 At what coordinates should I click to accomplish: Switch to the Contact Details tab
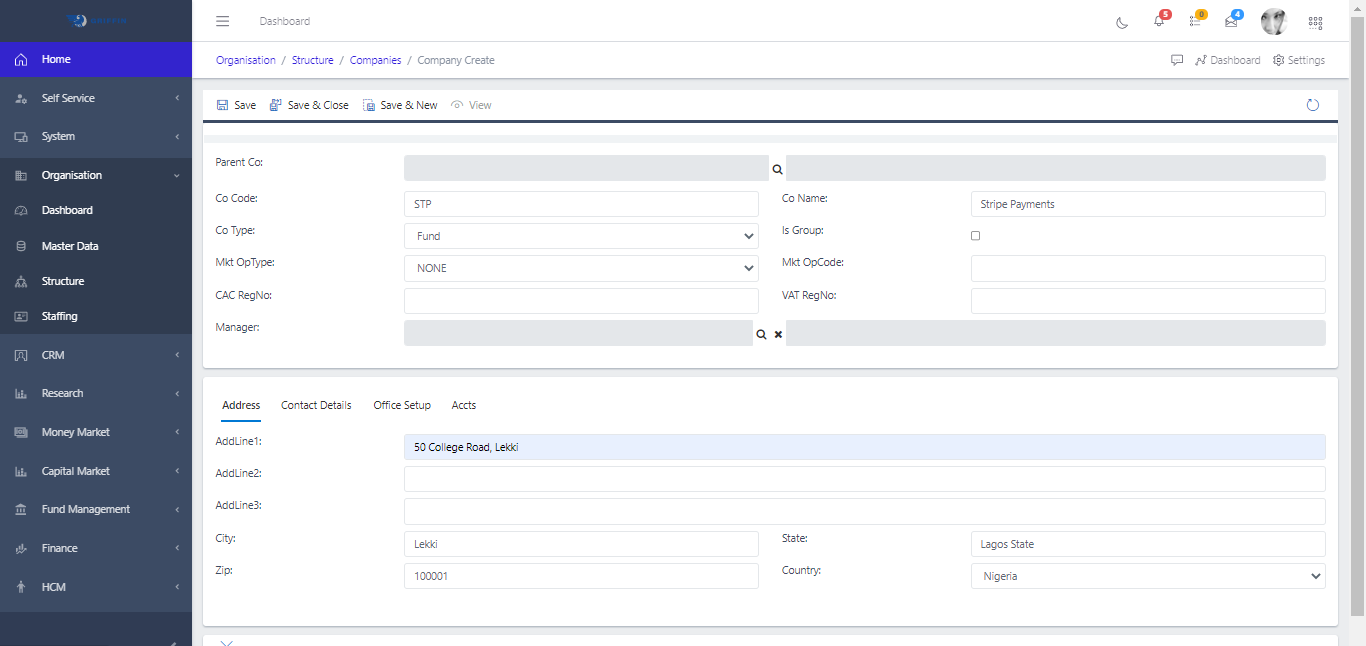pyautogui.click(x=316, y=405)
